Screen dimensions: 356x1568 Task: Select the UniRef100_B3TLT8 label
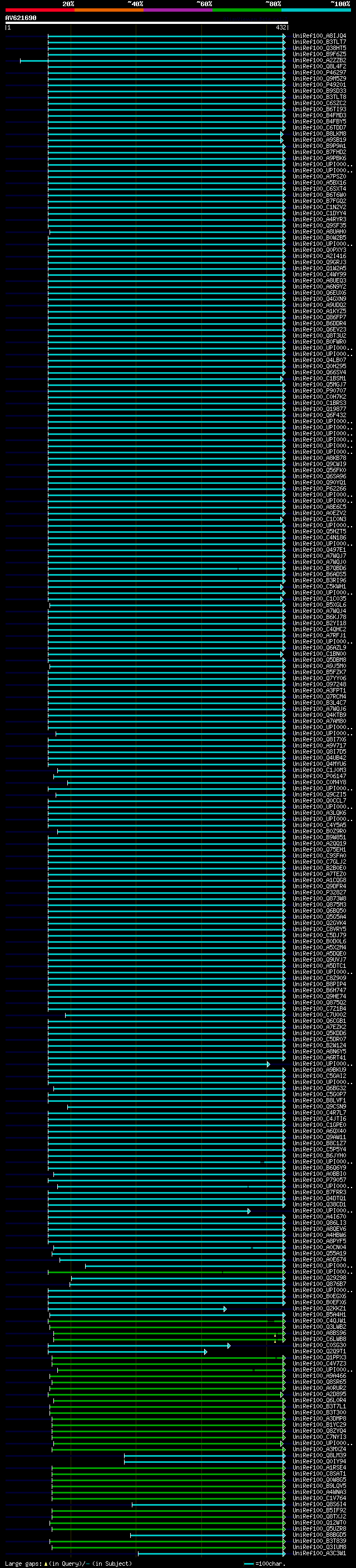click(319, 97)
